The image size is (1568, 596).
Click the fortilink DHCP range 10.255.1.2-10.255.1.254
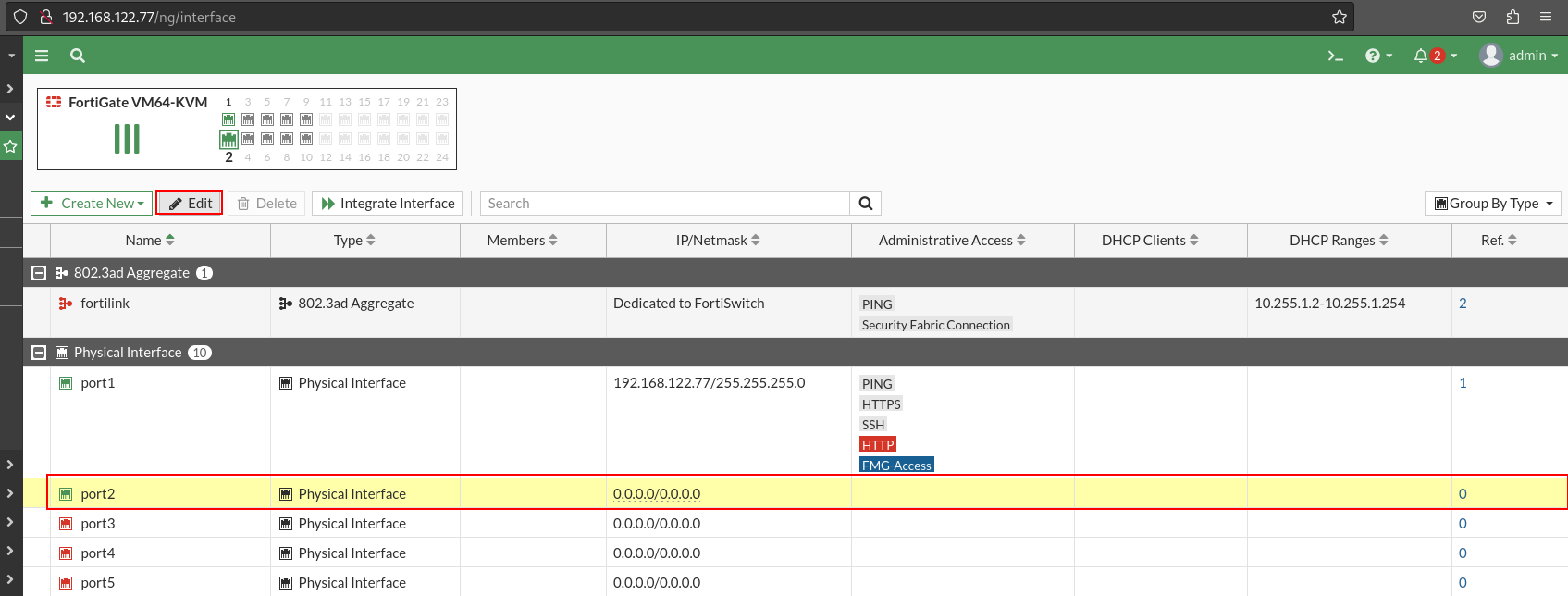(1329, 304)
